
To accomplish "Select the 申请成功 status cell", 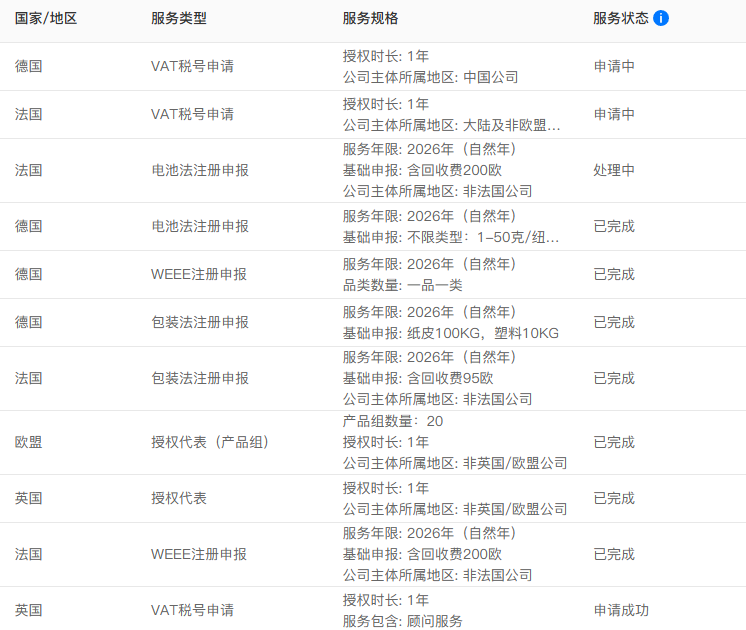I will [621, 610].
